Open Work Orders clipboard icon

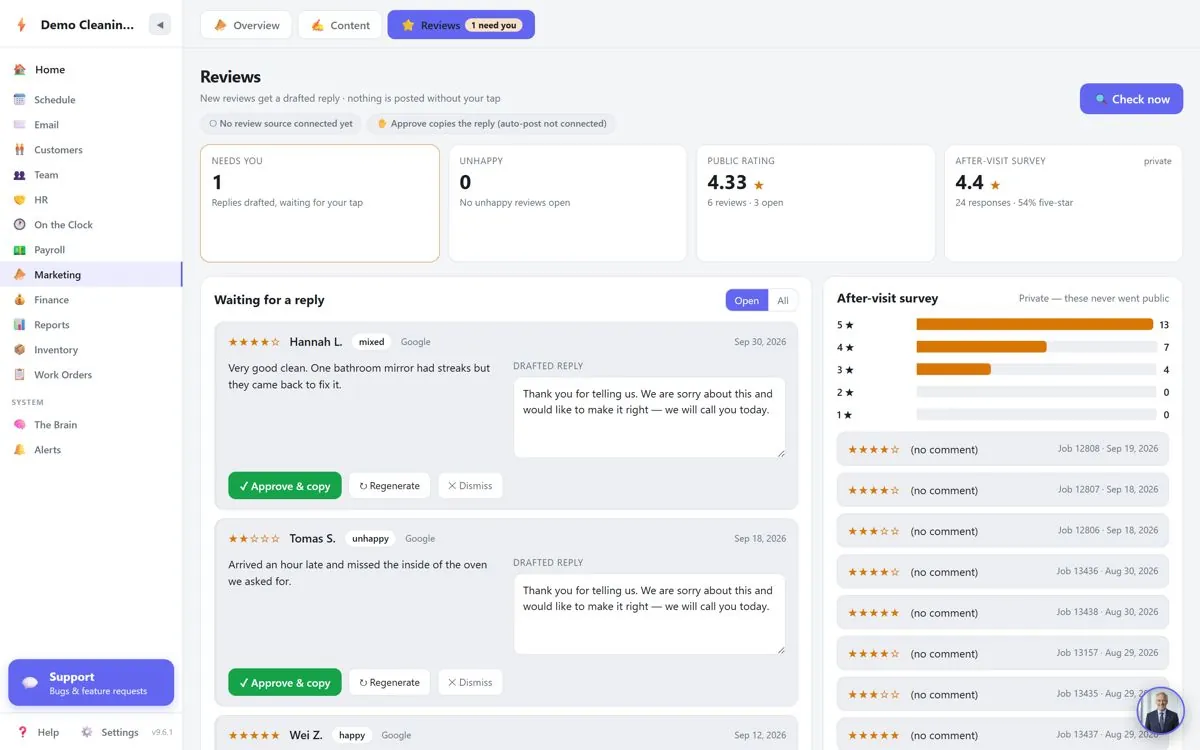coord(19,375)
